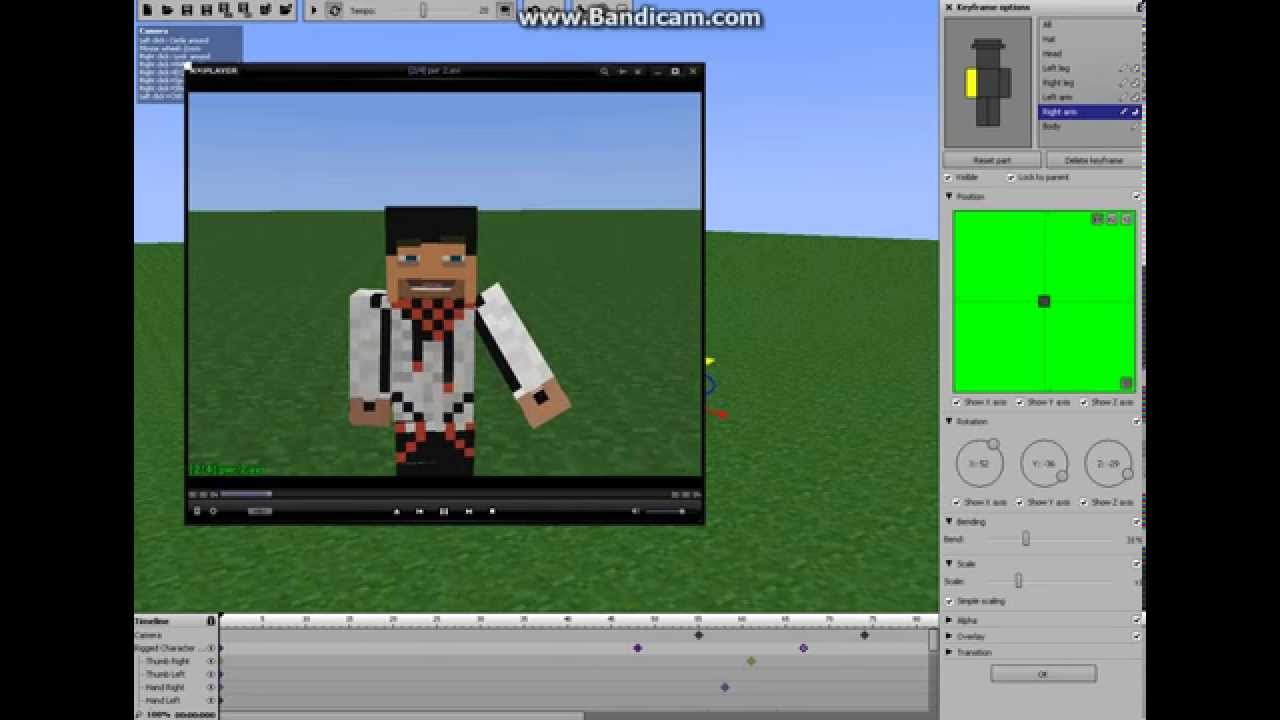This screenshot has width=1280, height=720.
Task: Start animation playback with the play arrow
Action: coord(313,10)
